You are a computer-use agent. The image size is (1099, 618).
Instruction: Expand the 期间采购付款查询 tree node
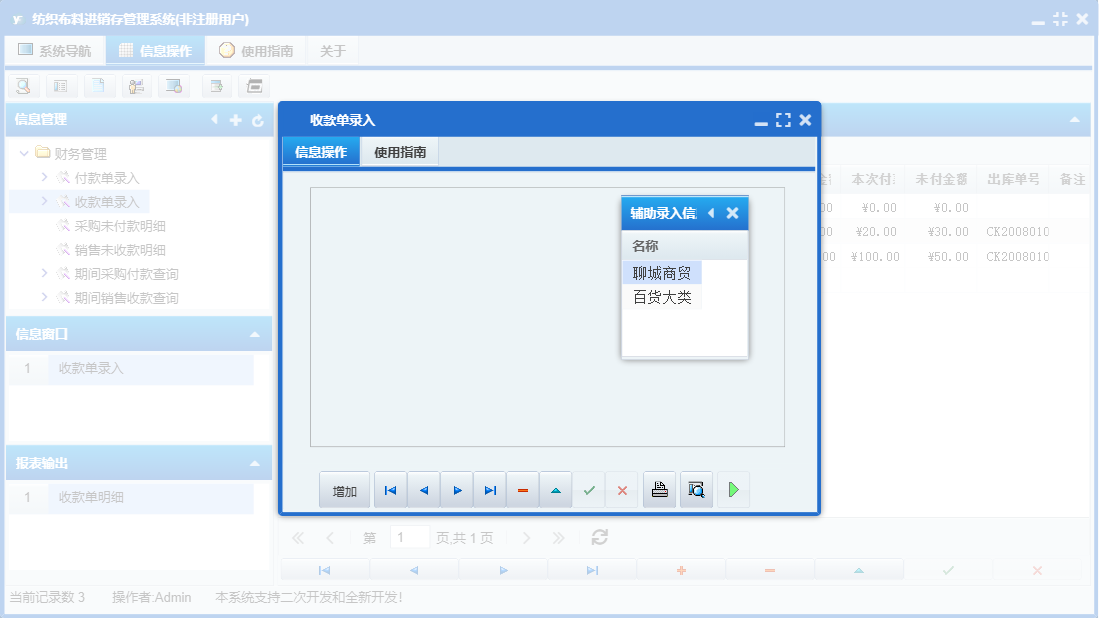[x=45, y=274]
